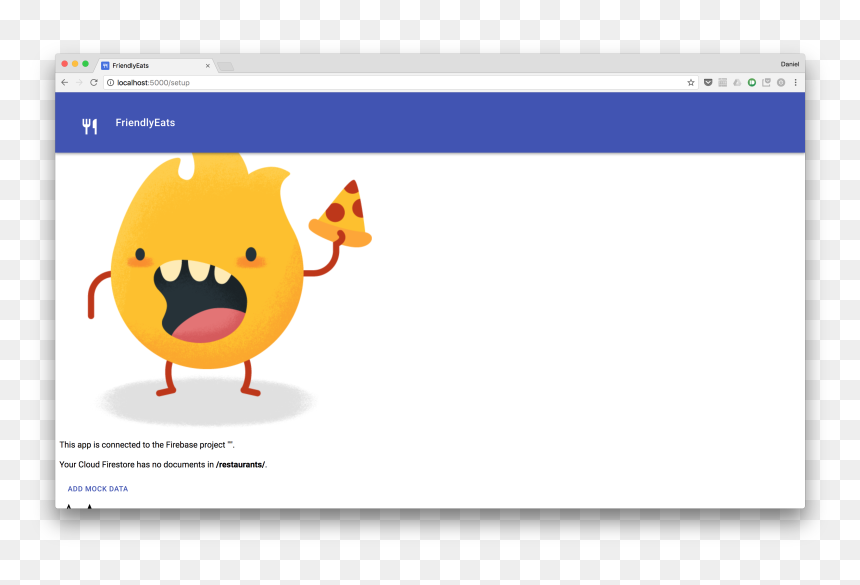Screen dimensions: 860x585
Task: Click the ADD MOCK DATA button
Action: 98,489
